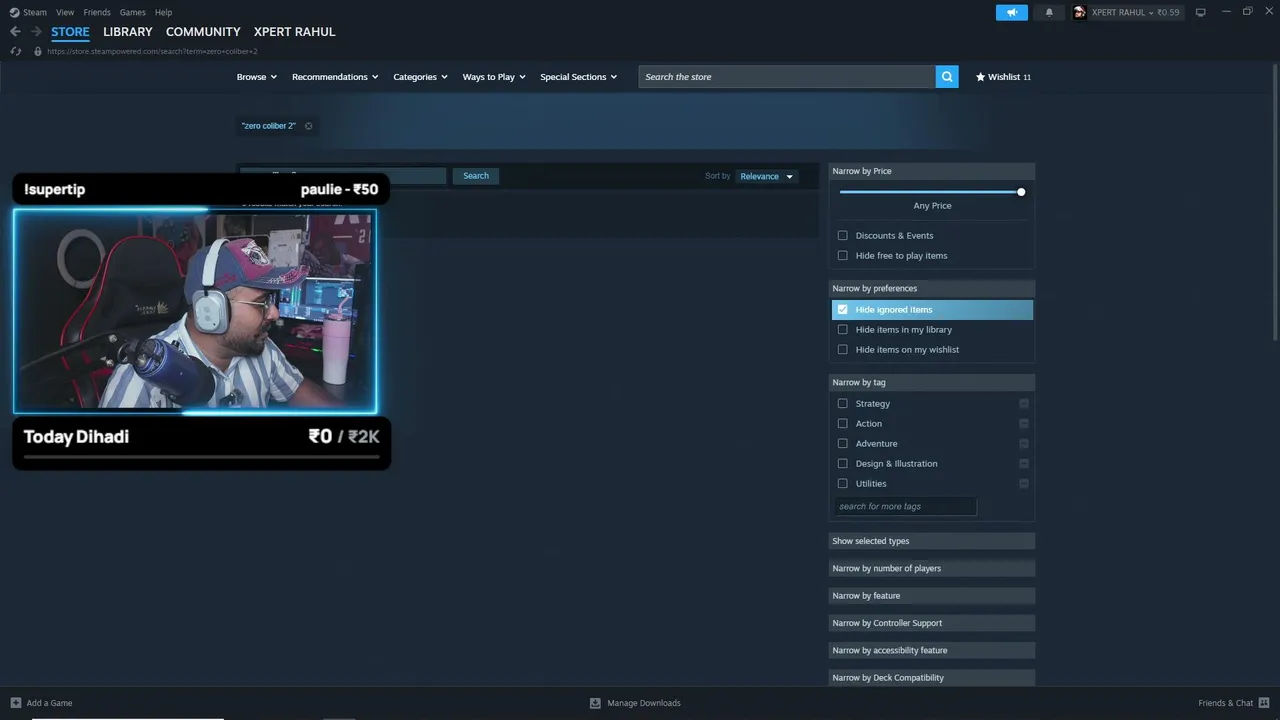Open Manage Downloads
Image resolution: width=1280 pixels, height=720 pixels.
[644, 703]
